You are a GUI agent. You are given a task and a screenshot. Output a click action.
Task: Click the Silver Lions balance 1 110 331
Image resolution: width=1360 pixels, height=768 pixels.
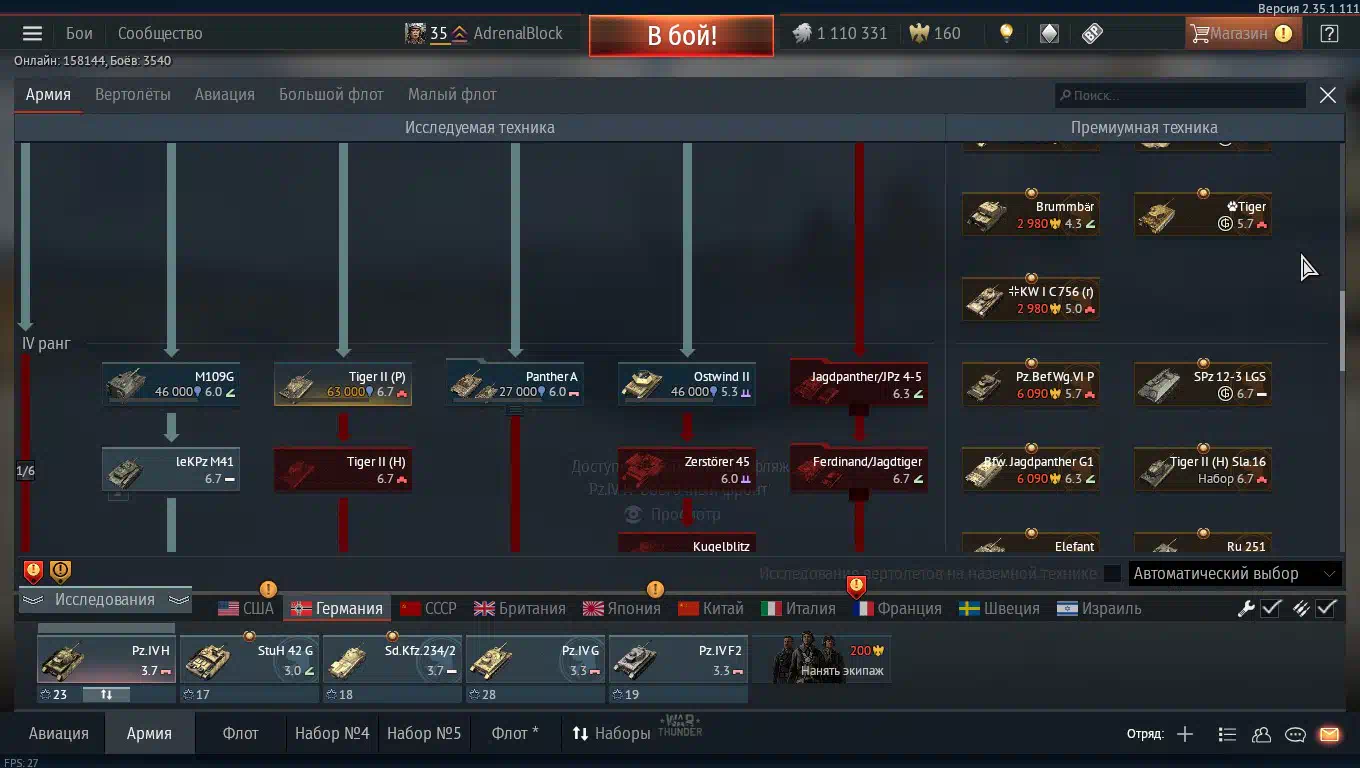pos(840,33)
